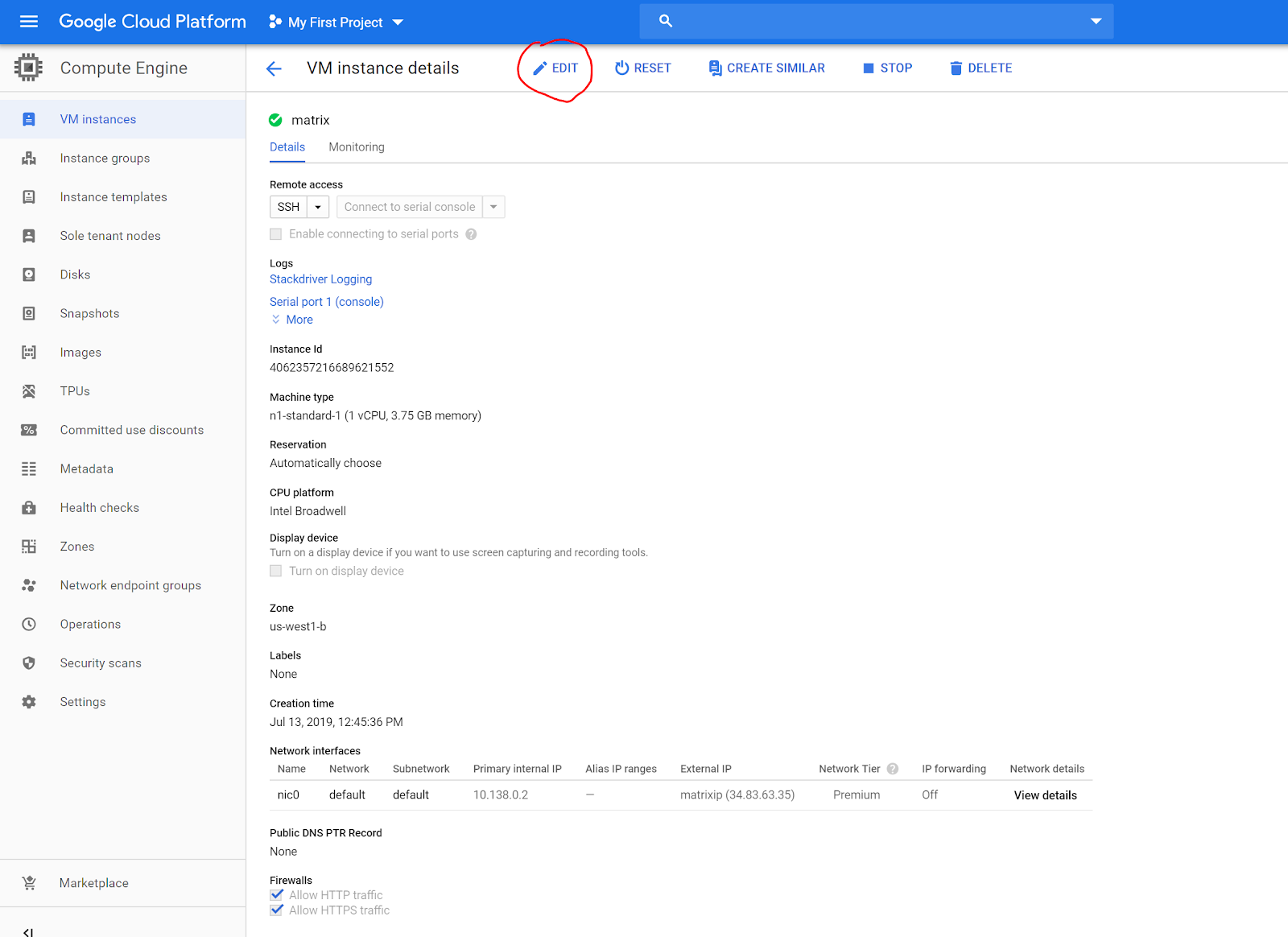Expand the search bar dropdown arrow
The height and width of the screenshot is (937, 1288).
(1096, 21)
